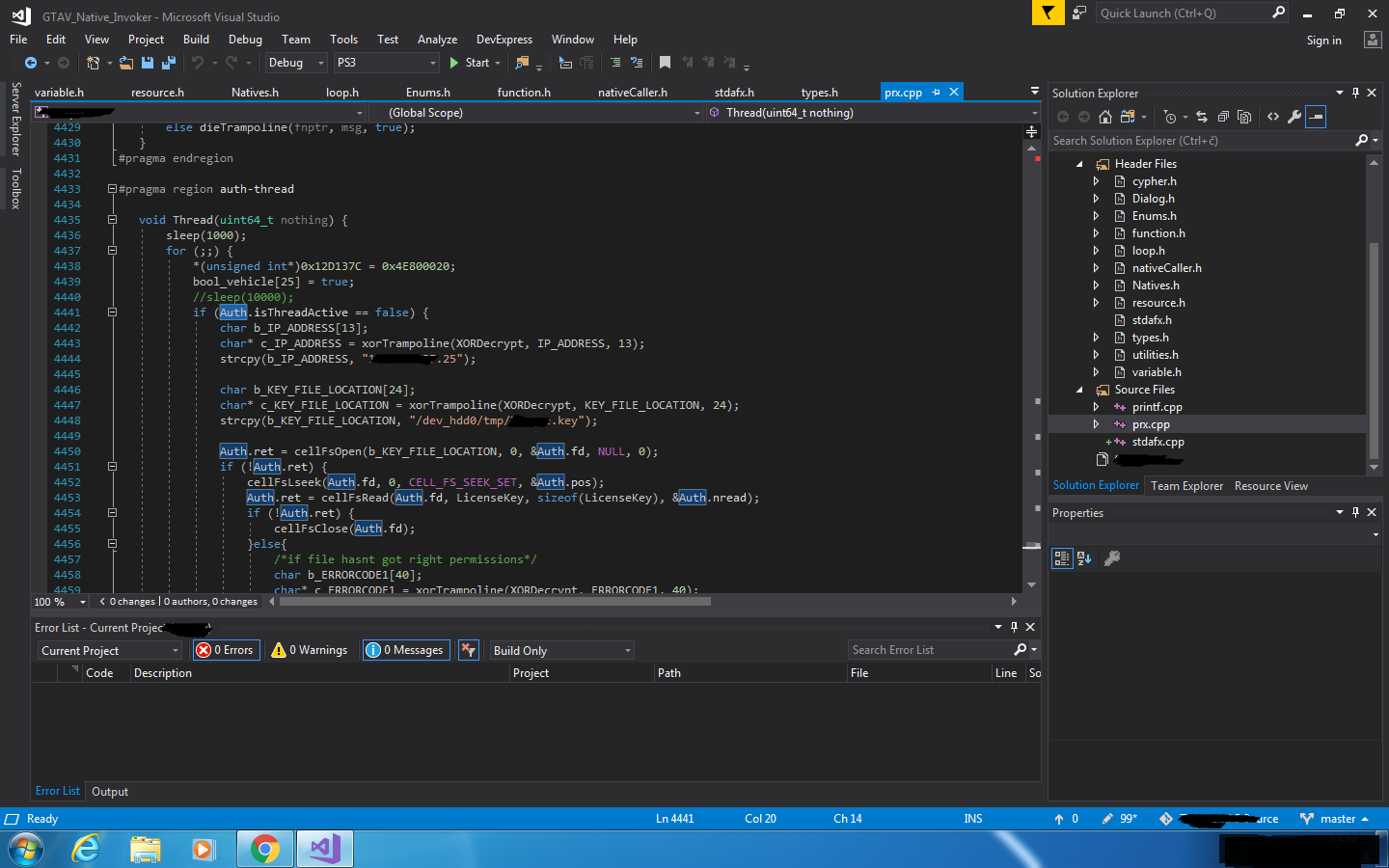Open the Resource View tab

point(1271,486)
